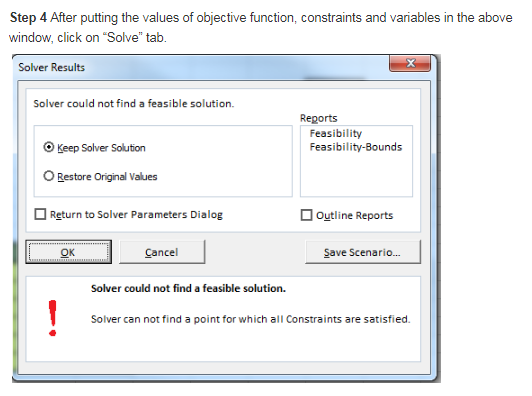The height and width of the screenshot is (396, 532).
Task: Select the Feasibility report
Action: [336, 133]
